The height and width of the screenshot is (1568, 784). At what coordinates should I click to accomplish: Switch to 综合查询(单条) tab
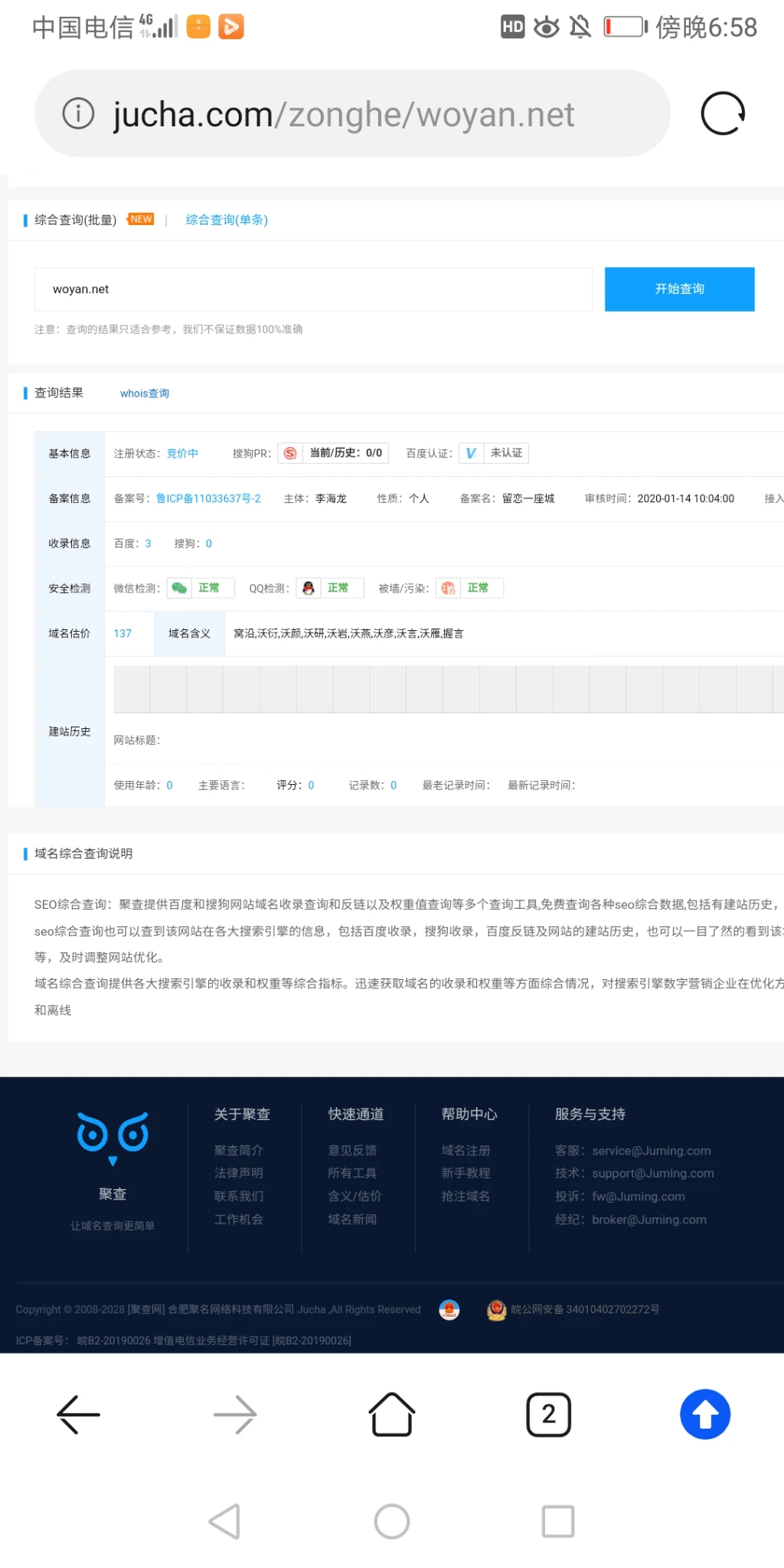pos(227,220)
